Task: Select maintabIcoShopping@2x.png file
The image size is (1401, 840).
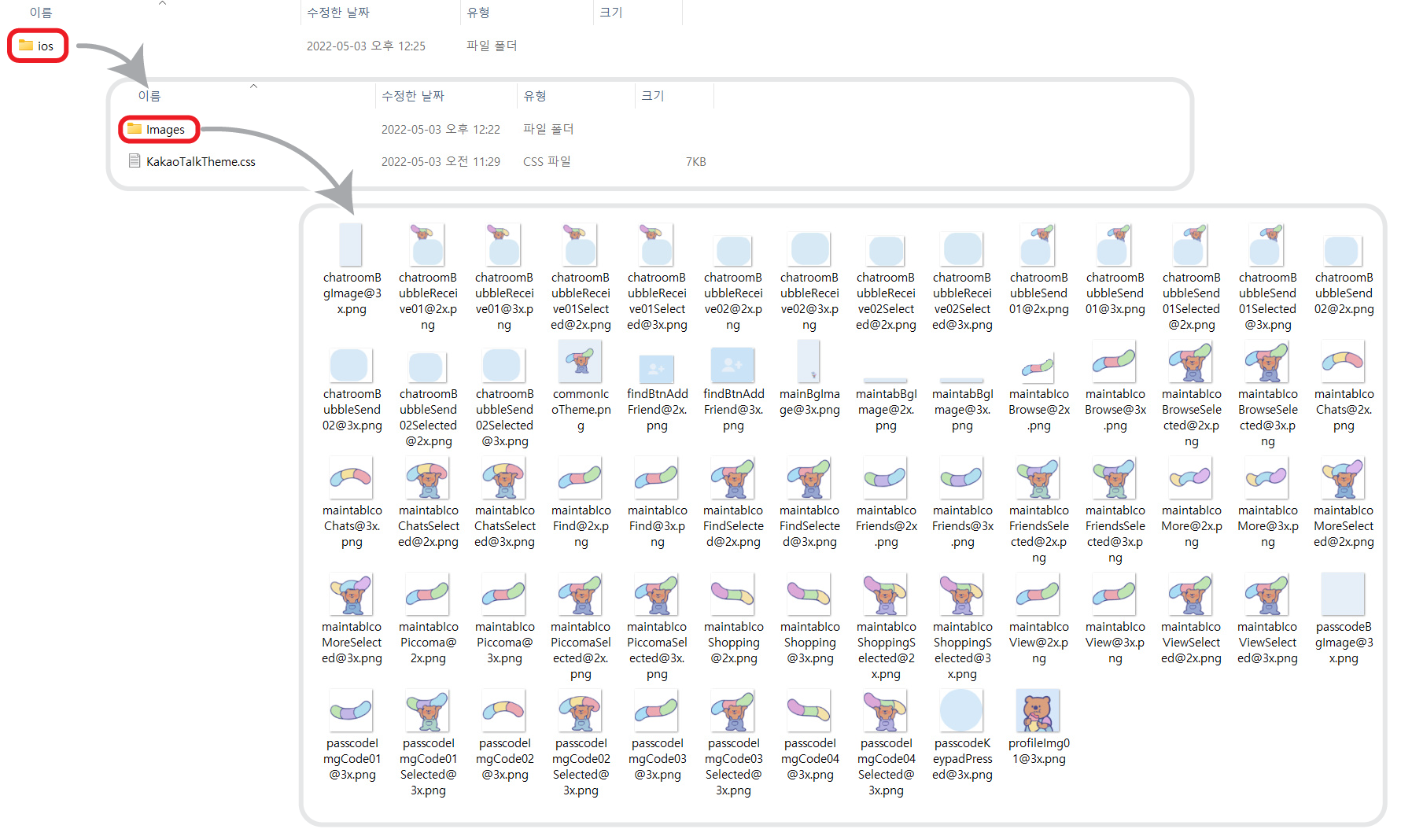Action: click(733, 619)
